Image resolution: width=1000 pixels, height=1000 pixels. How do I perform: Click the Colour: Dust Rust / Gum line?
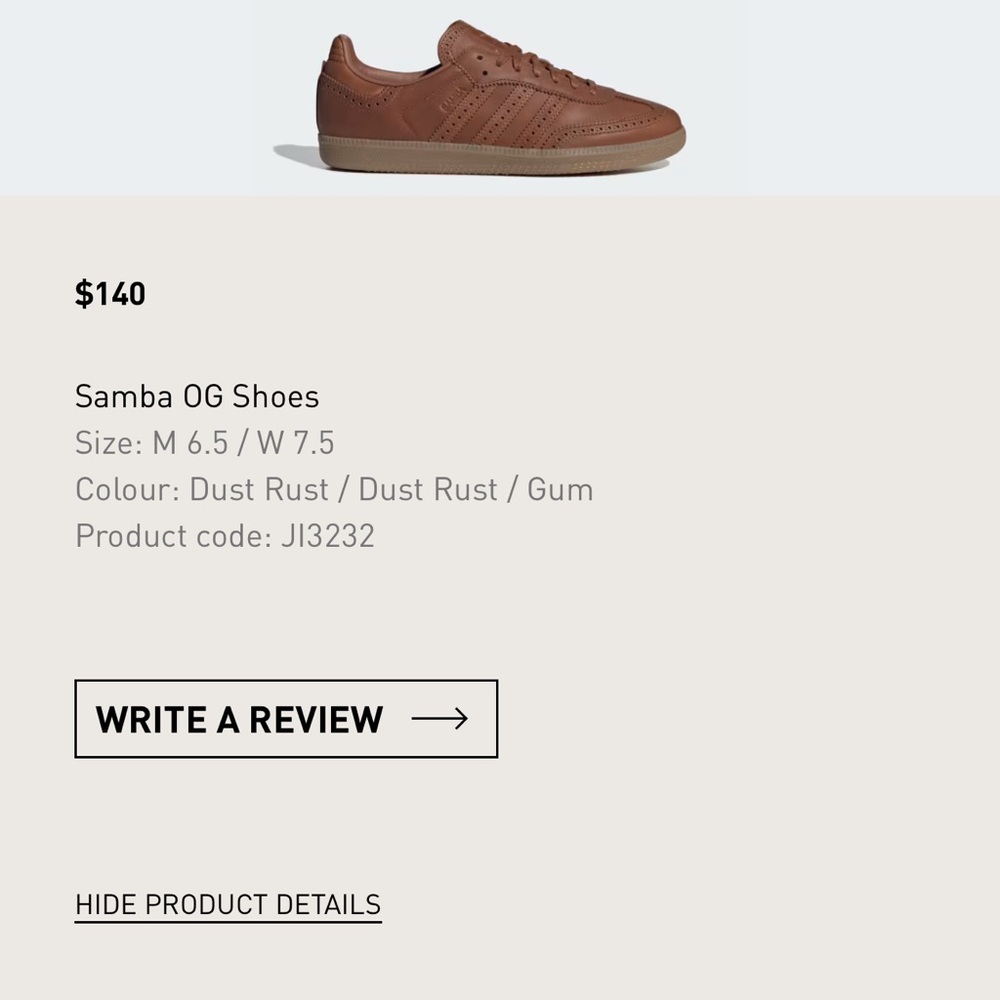[x=334, y=490]
